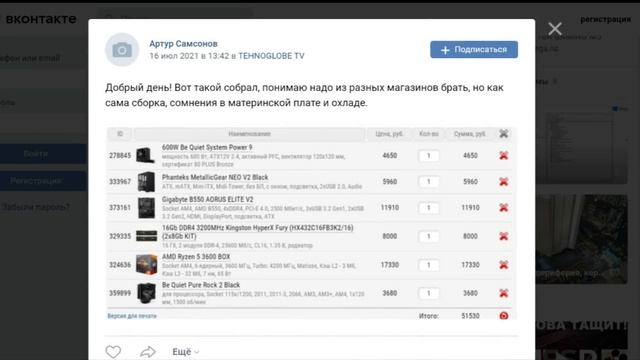Click ID 373161 cell
640x360 pixels.
[120, 208]
